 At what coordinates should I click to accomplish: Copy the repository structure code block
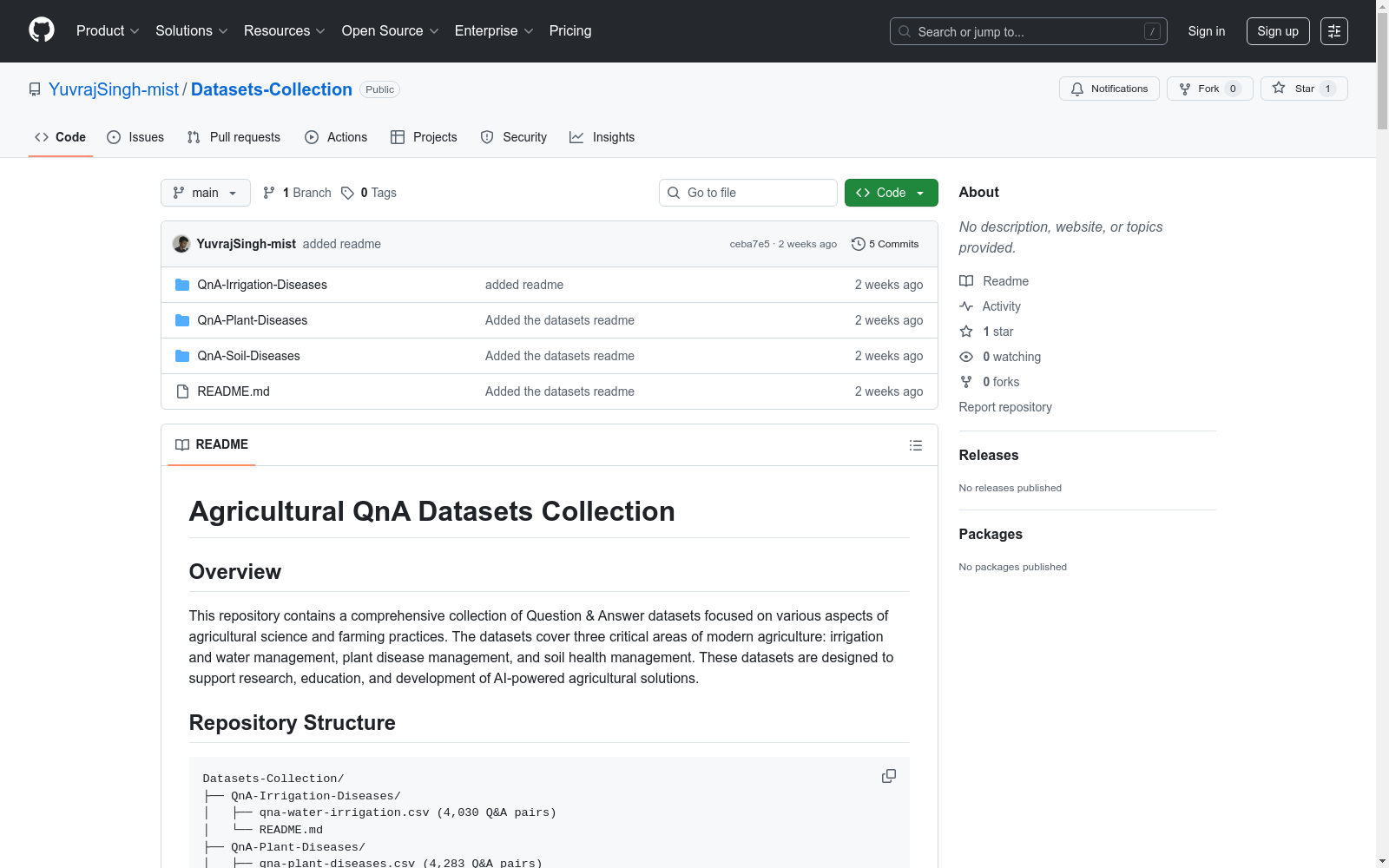pyautogui.click(x=889, y=776)
